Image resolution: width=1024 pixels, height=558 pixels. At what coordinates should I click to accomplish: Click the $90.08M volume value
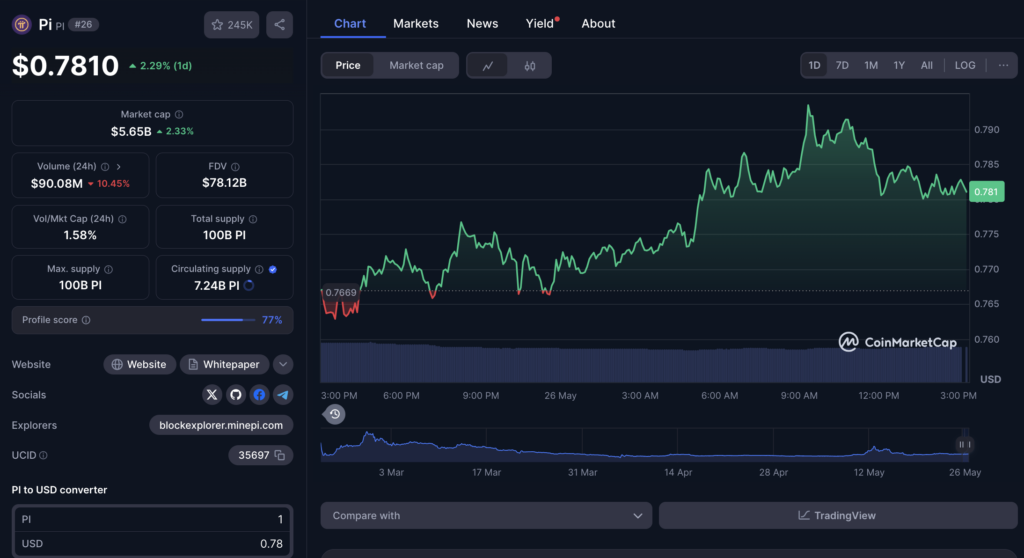(x=57, y=184)
